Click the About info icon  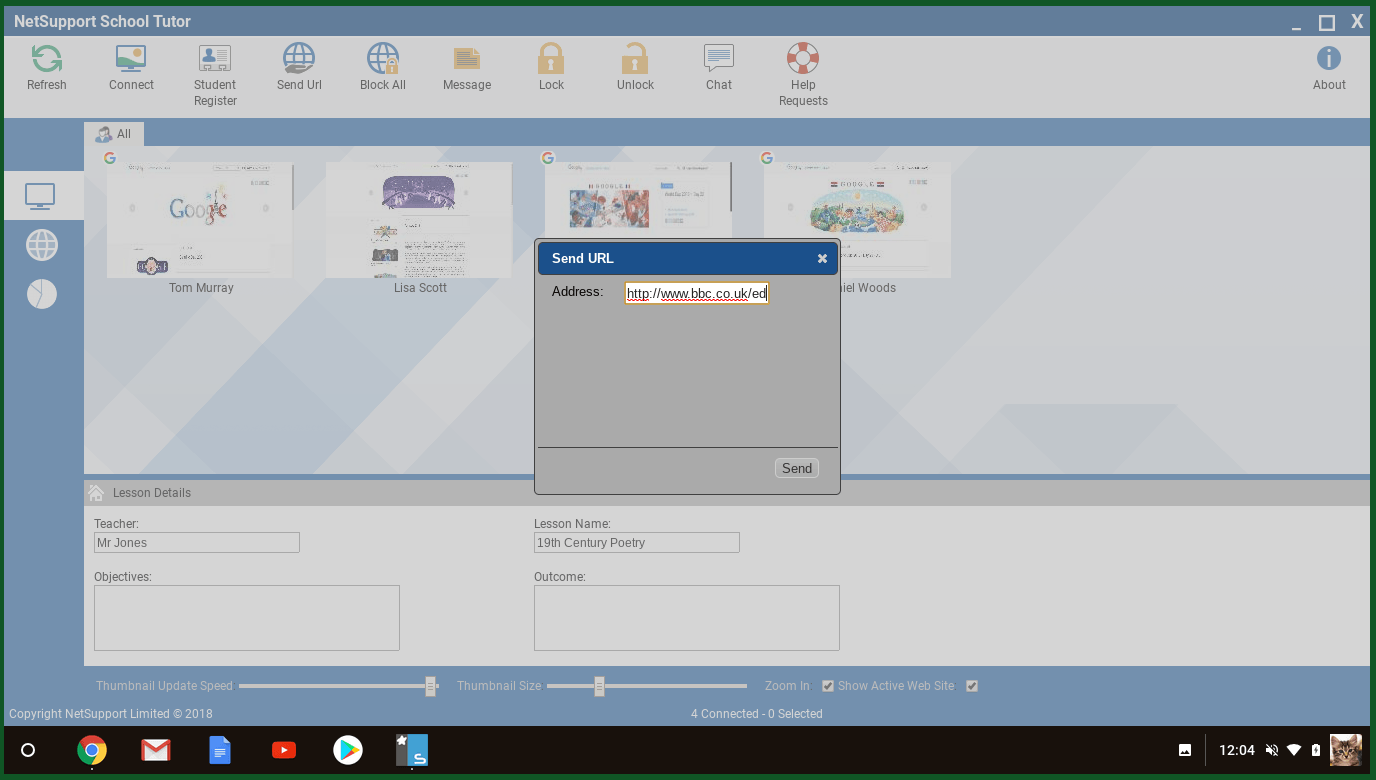[x=1329, y=60]
